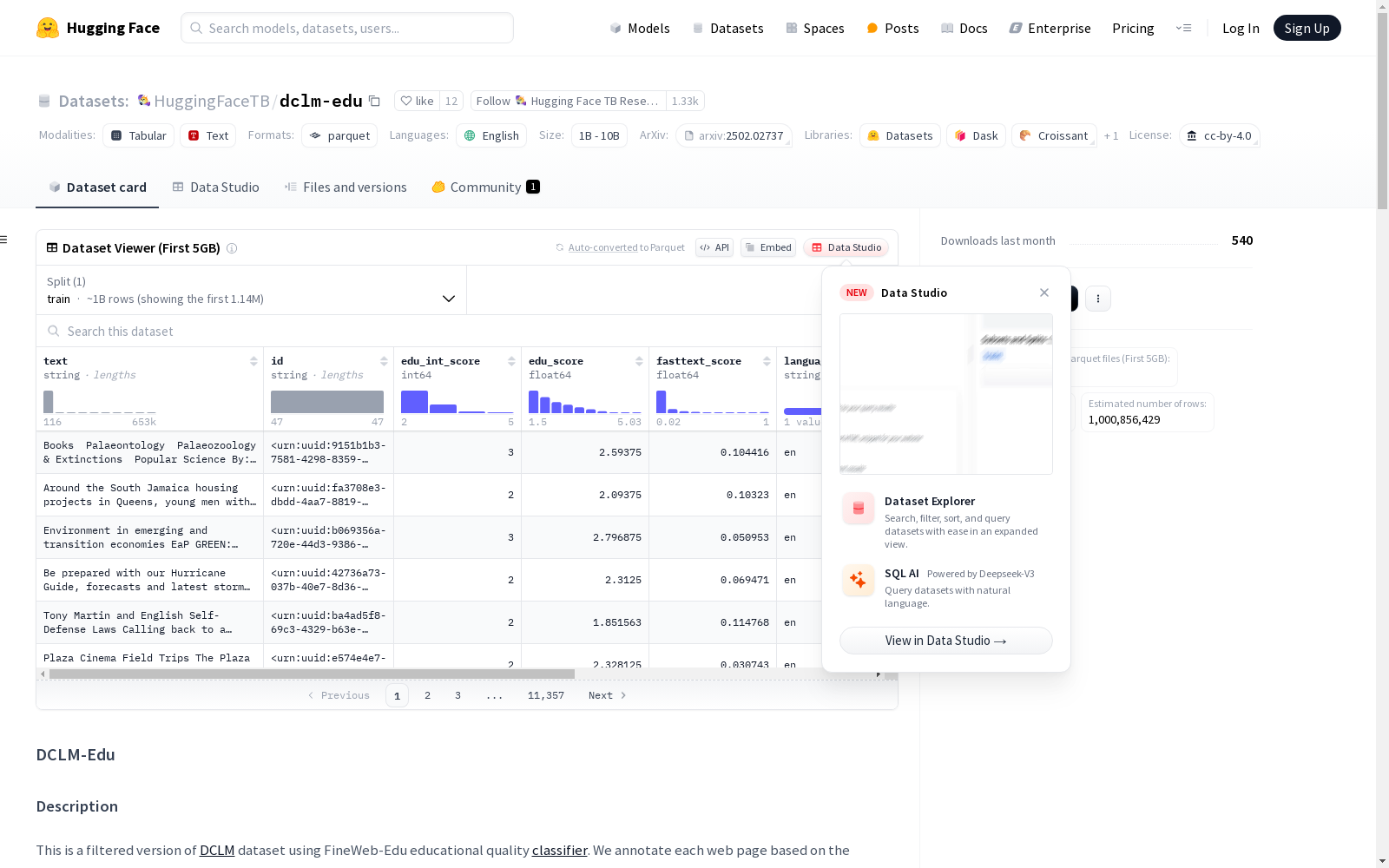Expand the train split dropdown

click(x=252, y=290)
